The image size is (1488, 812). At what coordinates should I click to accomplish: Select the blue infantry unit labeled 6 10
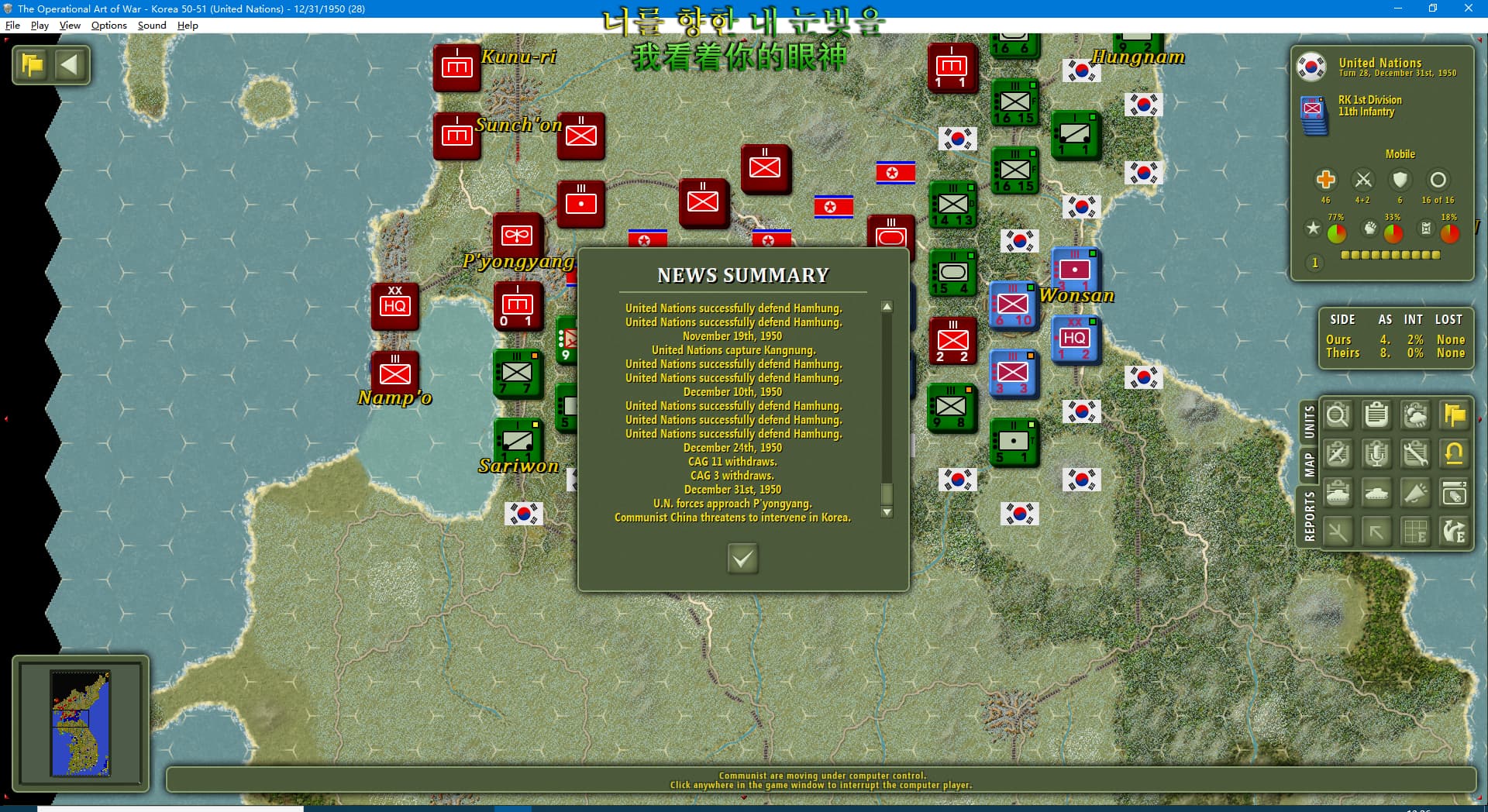coord(1013,305)
